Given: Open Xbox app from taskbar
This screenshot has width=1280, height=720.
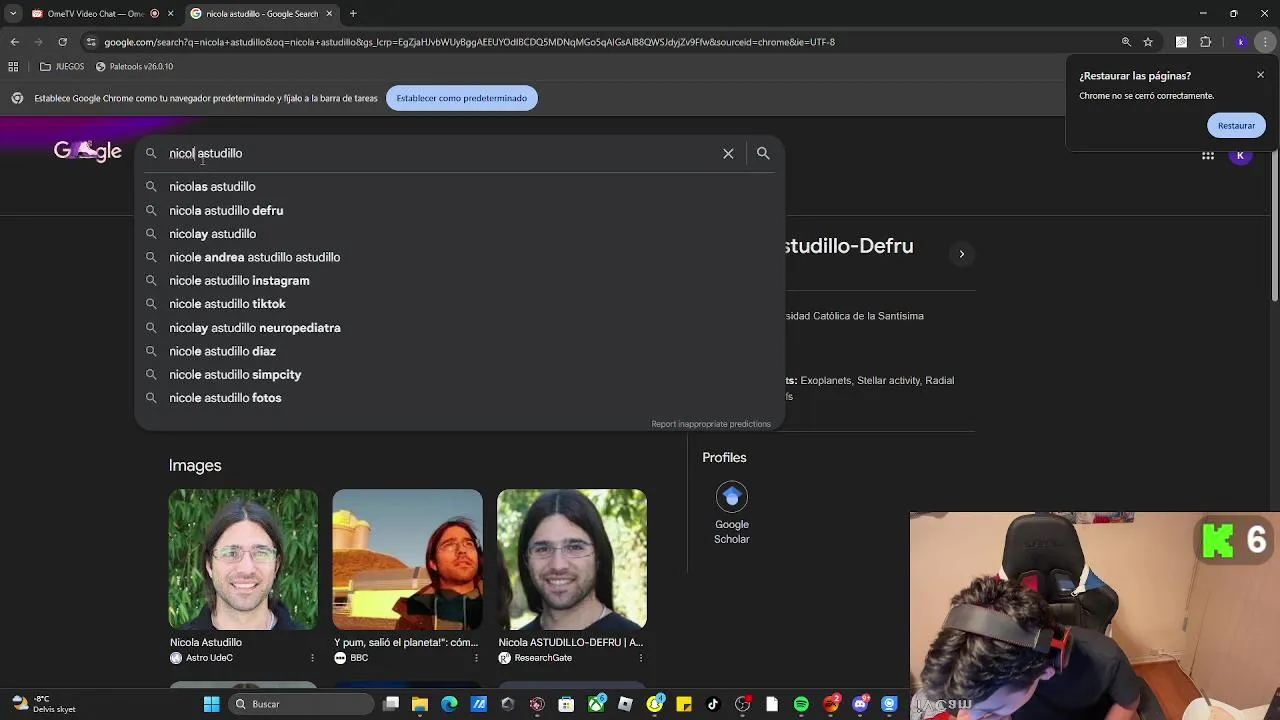Looking at the screenshot, I should [597, 704].
